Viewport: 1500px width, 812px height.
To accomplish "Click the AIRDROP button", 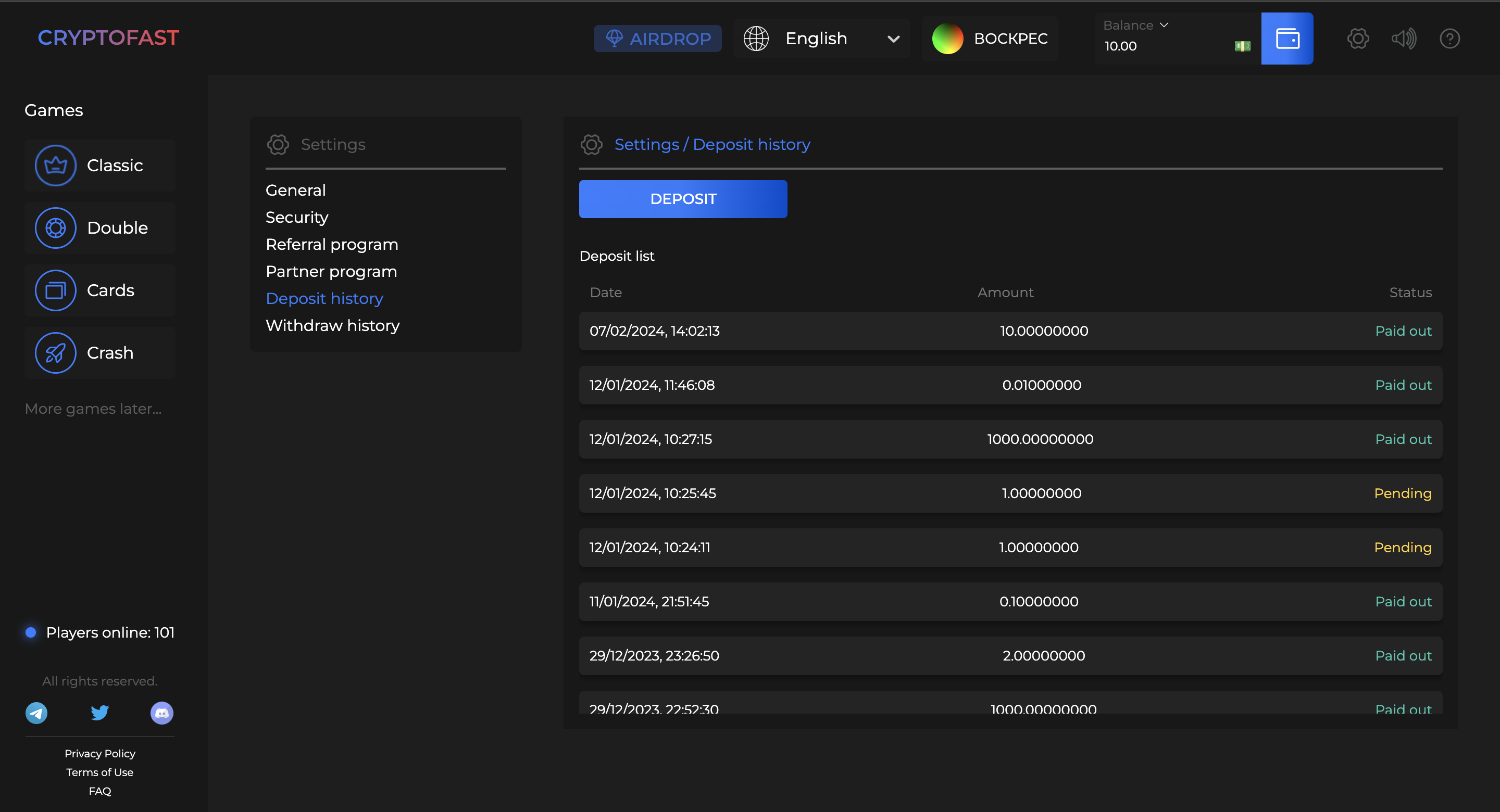I will (x=657, y=39).
